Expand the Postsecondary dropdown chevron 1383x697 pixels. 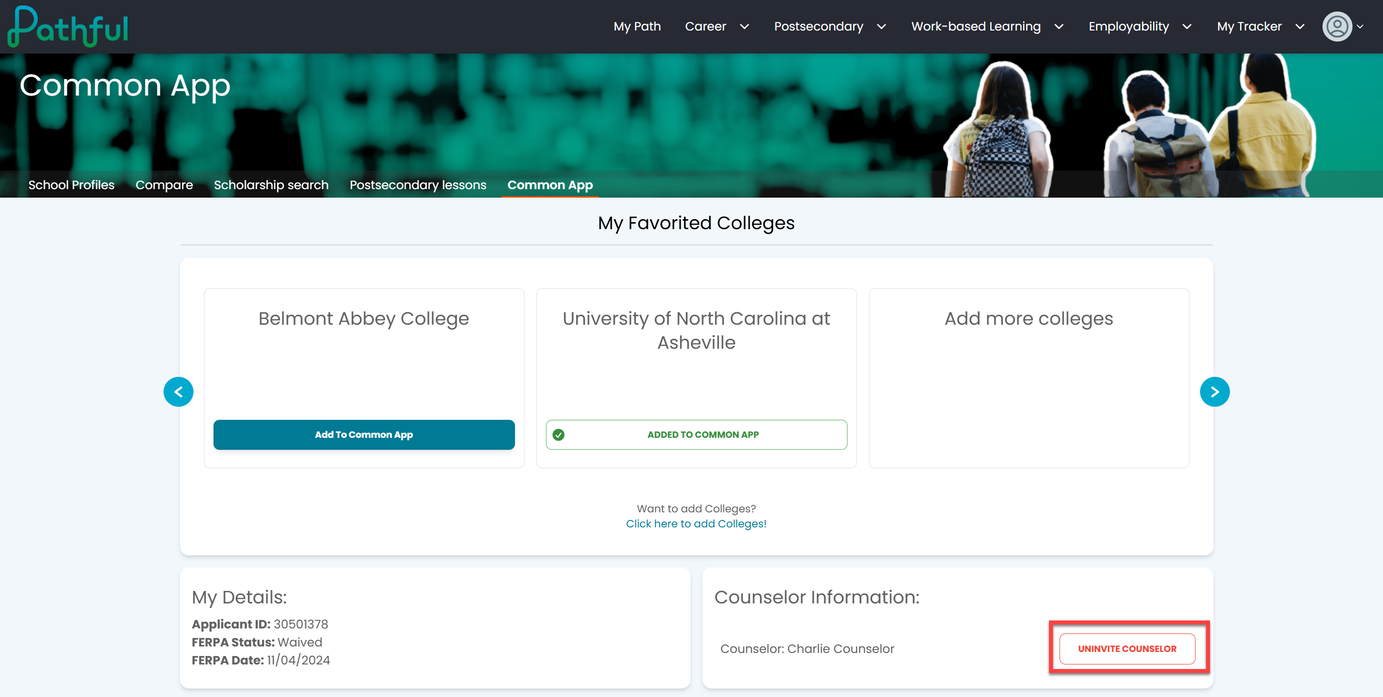point(881,27)
